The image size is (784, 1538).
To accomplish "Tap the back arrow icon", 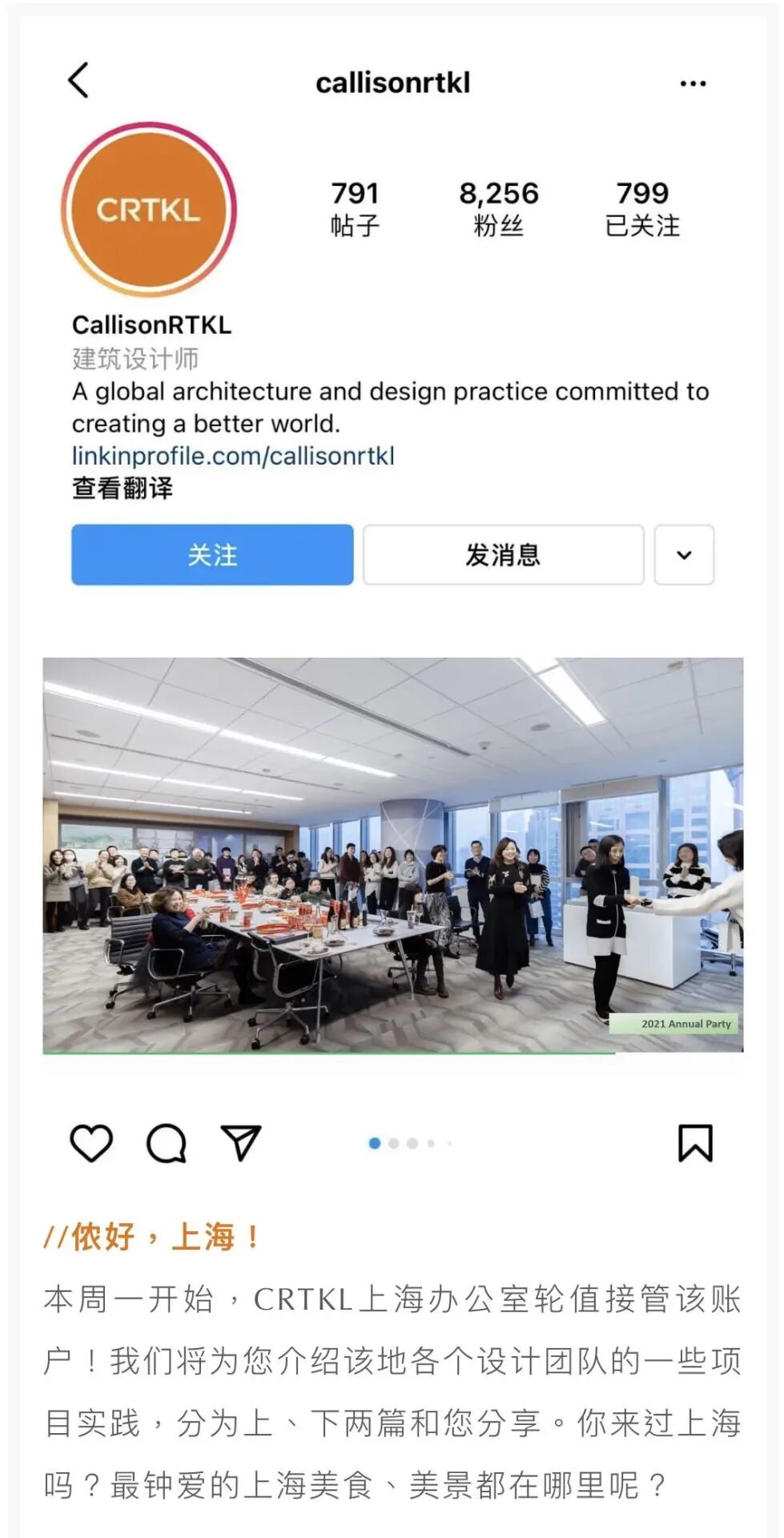I will pyautogui.click(x=78, y=81).
